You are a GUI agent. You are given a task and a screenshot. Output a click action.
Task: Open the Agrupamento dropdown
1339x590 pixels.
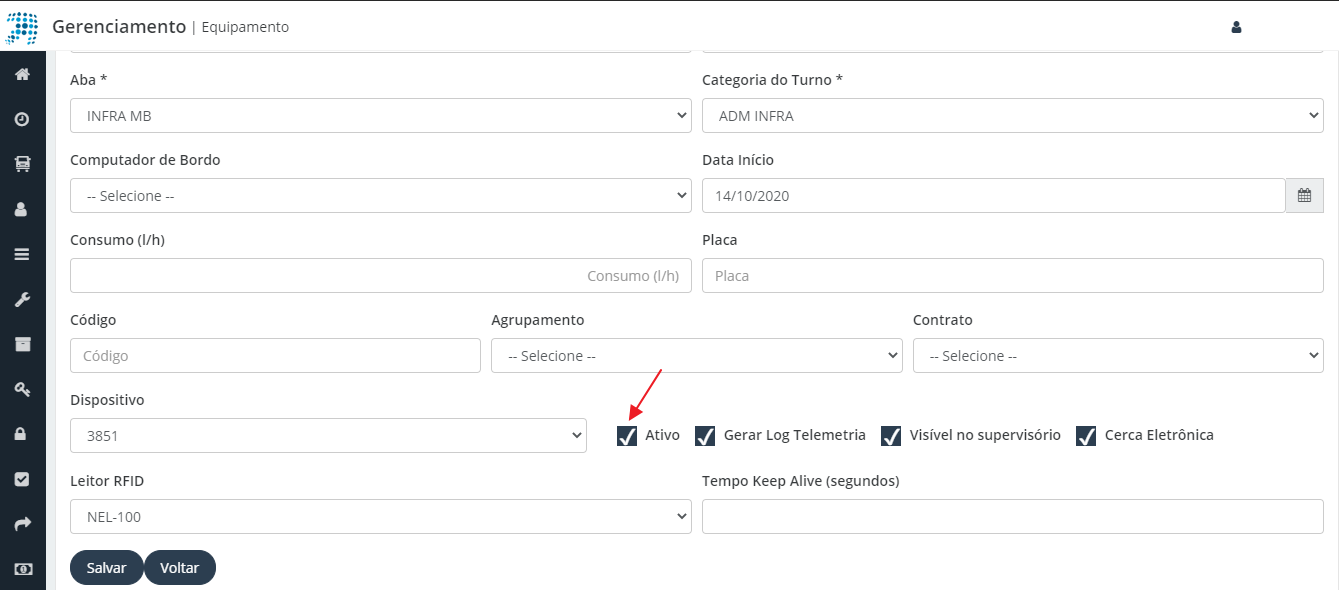[697, 356]
